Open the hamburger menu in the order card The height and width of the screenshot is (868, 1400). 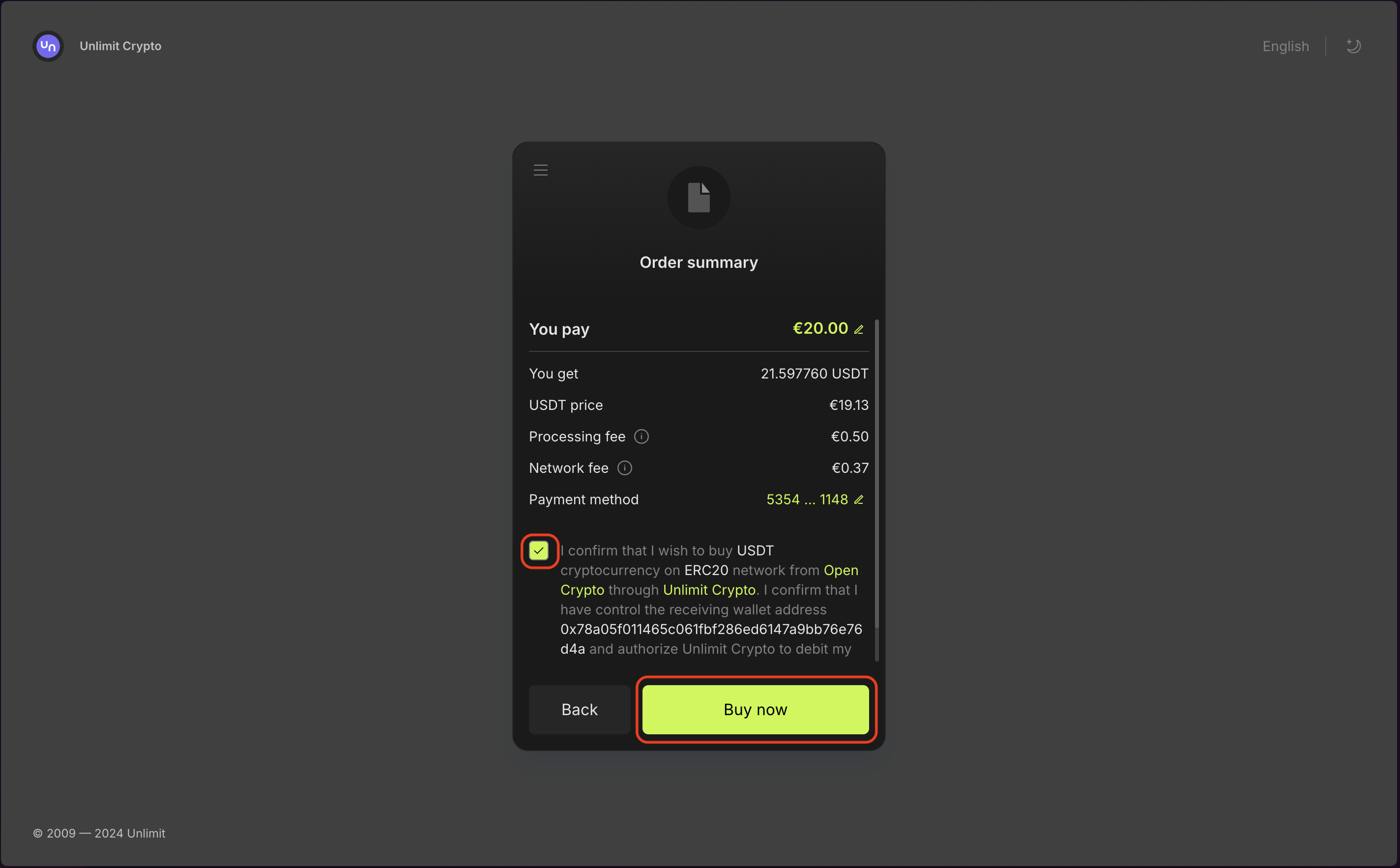click(x=540, y=170)
